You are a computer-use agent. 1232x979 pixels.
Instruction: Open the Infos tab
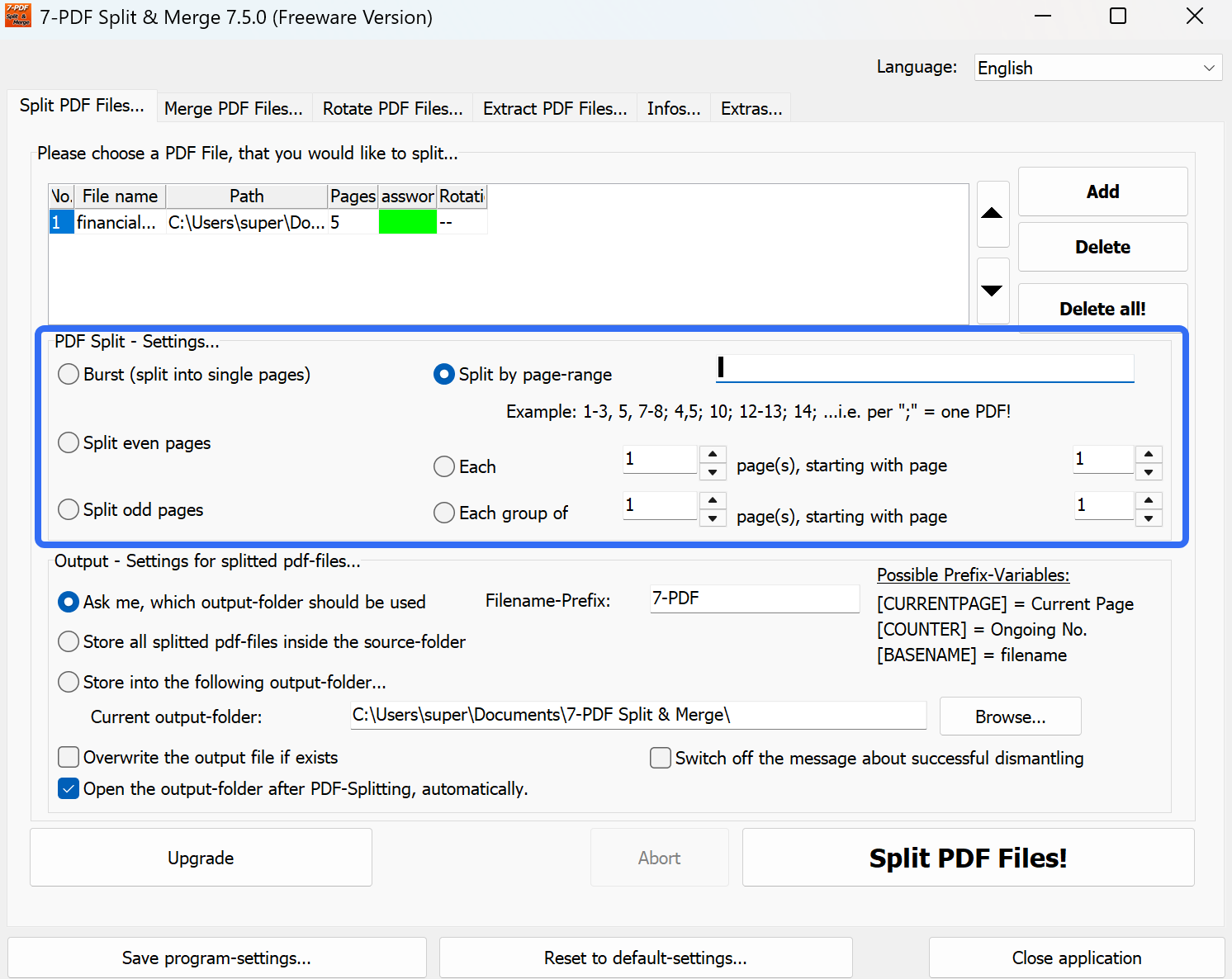pyautogui.click(x=674, y=108)
